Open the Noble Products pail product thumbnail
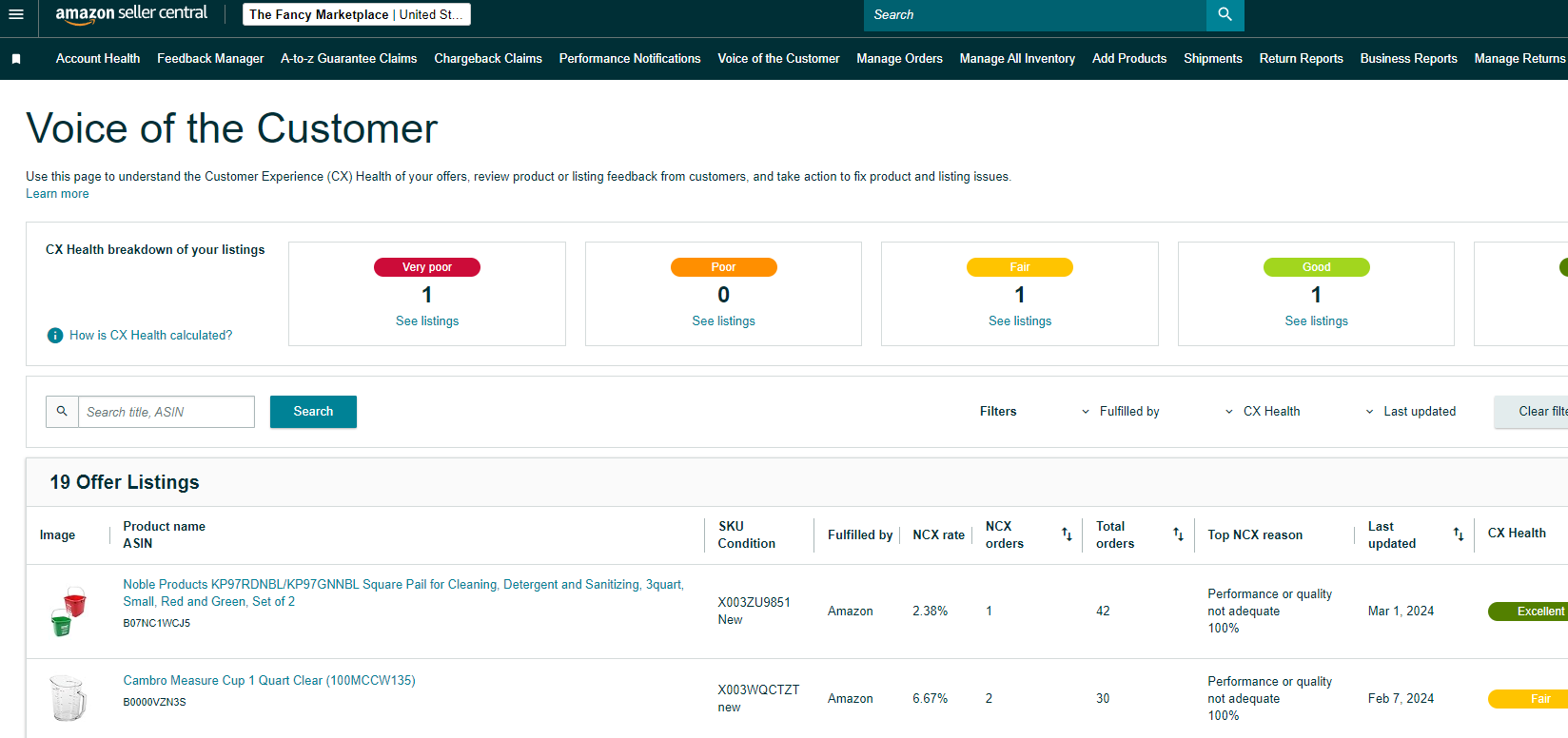This screenshot has height=738, width=1568. [68, 612]
